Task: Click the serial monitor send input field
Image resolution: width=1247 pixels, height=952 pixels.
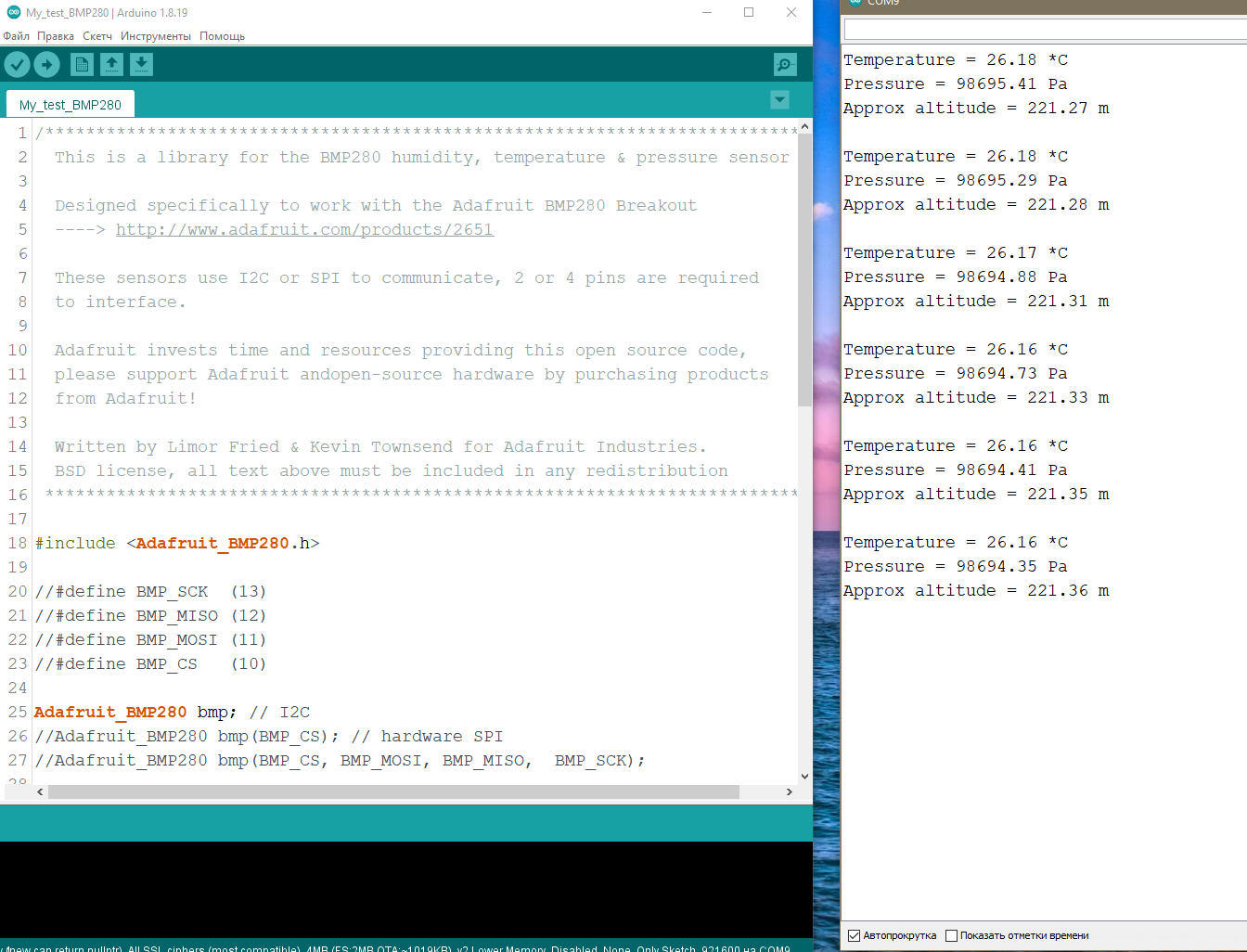Action: coord(1045,29)
